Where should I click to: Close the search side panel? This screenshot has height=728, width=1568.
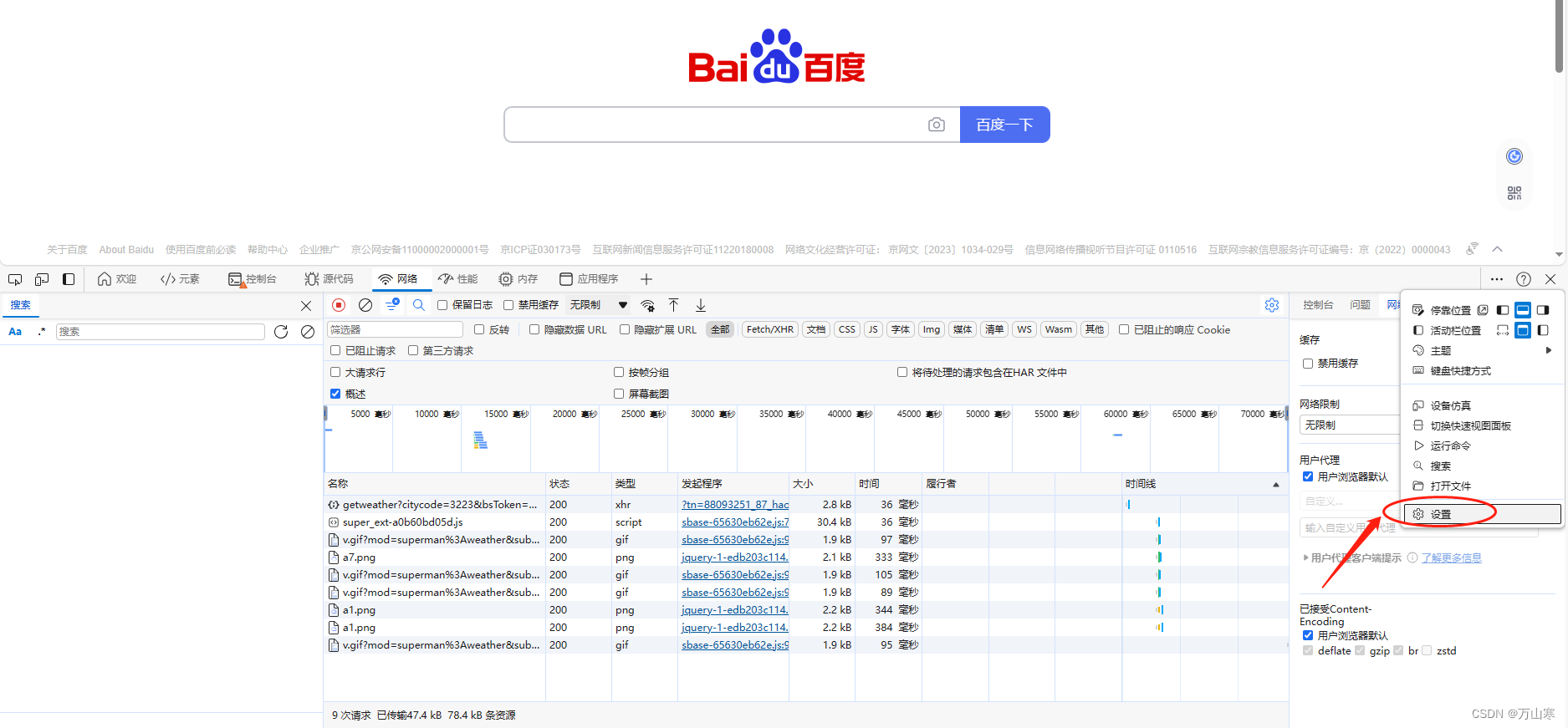coord(306,306)
